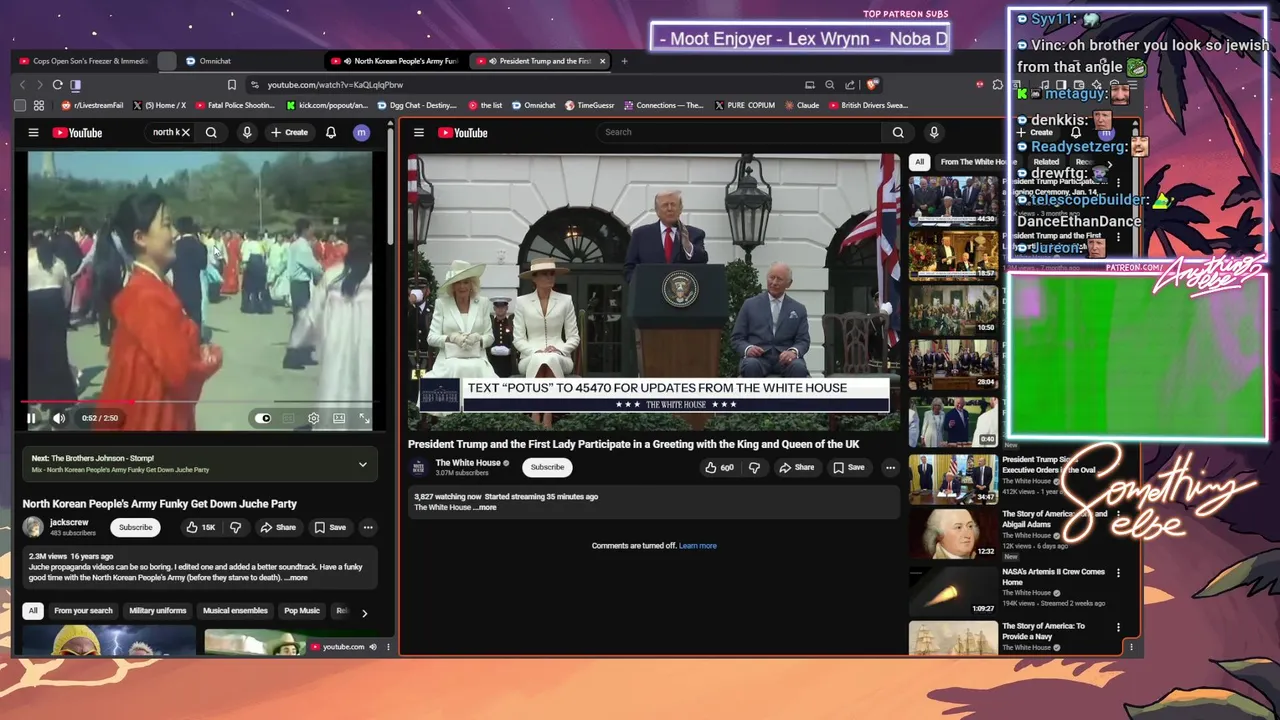
Task: Expand the jackscrew description with '...more'
Action: (x=297, y=578)
